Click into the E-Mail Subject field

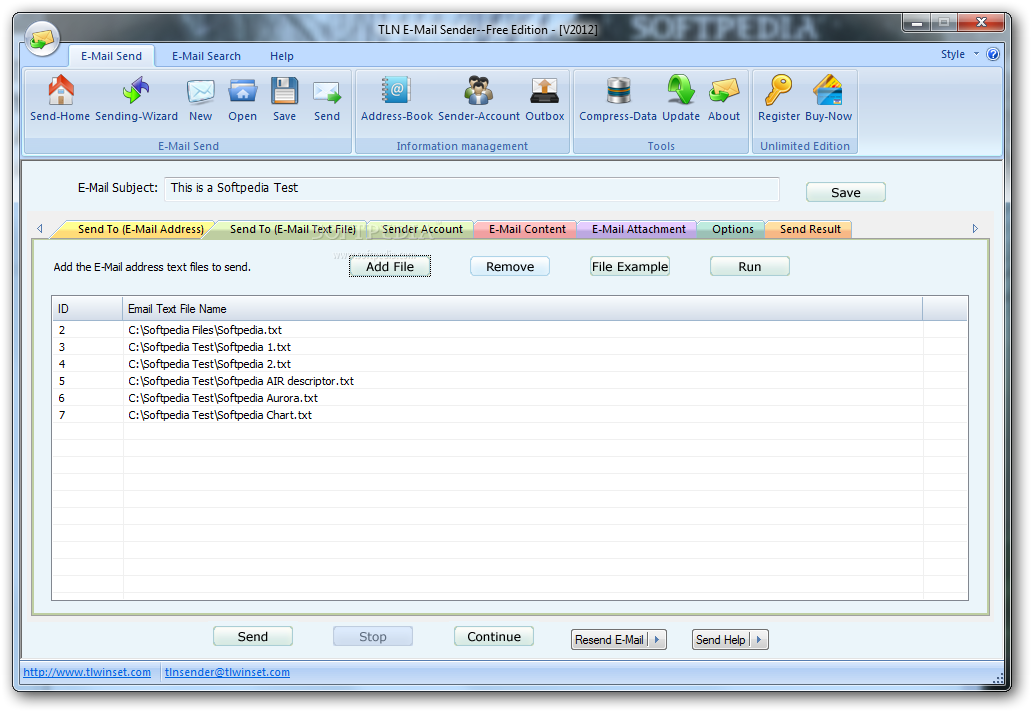[x=471, y=188]
